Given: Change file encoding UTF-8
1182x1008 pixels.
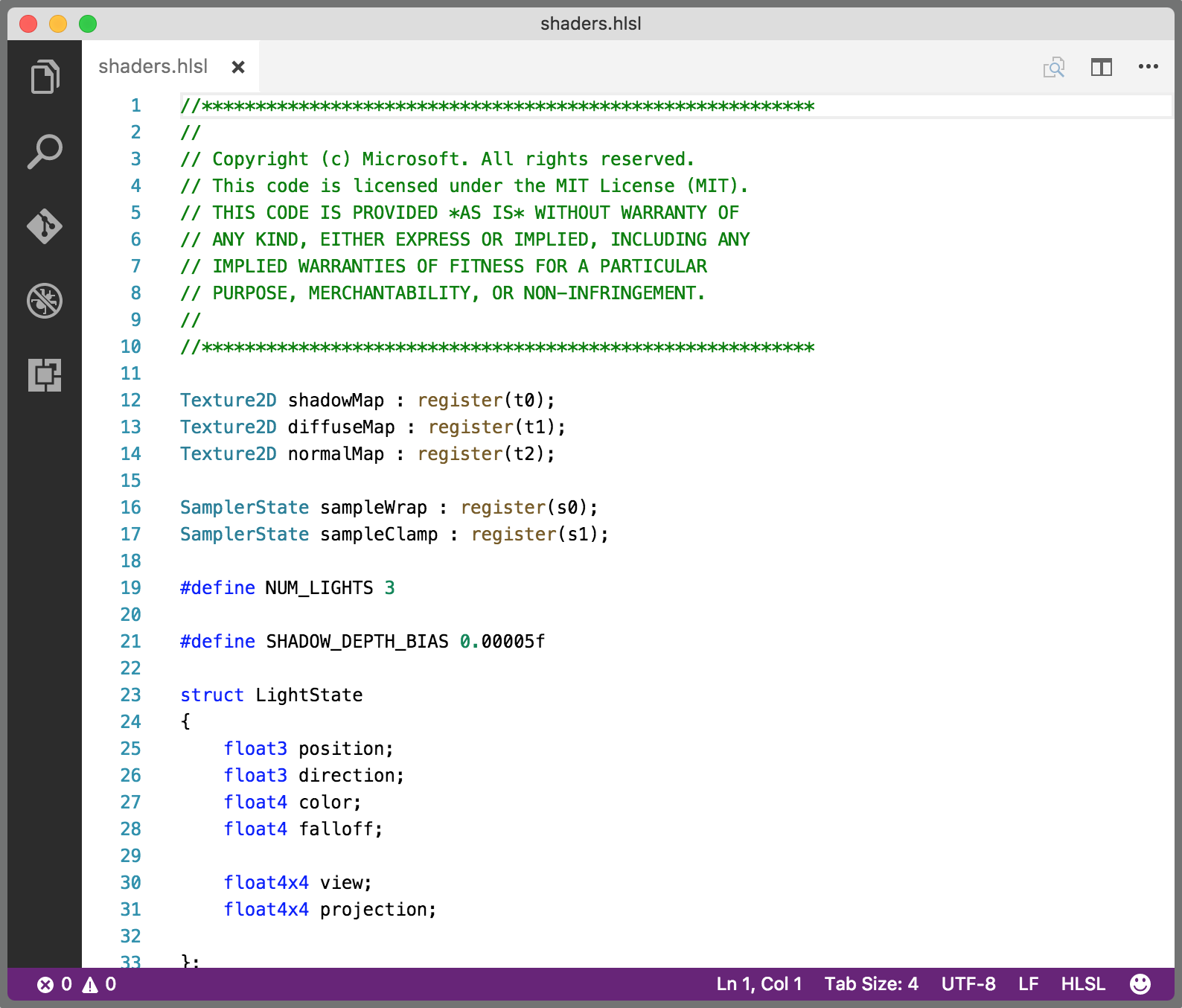Looking at the screenshot, I should click(968, 984).
